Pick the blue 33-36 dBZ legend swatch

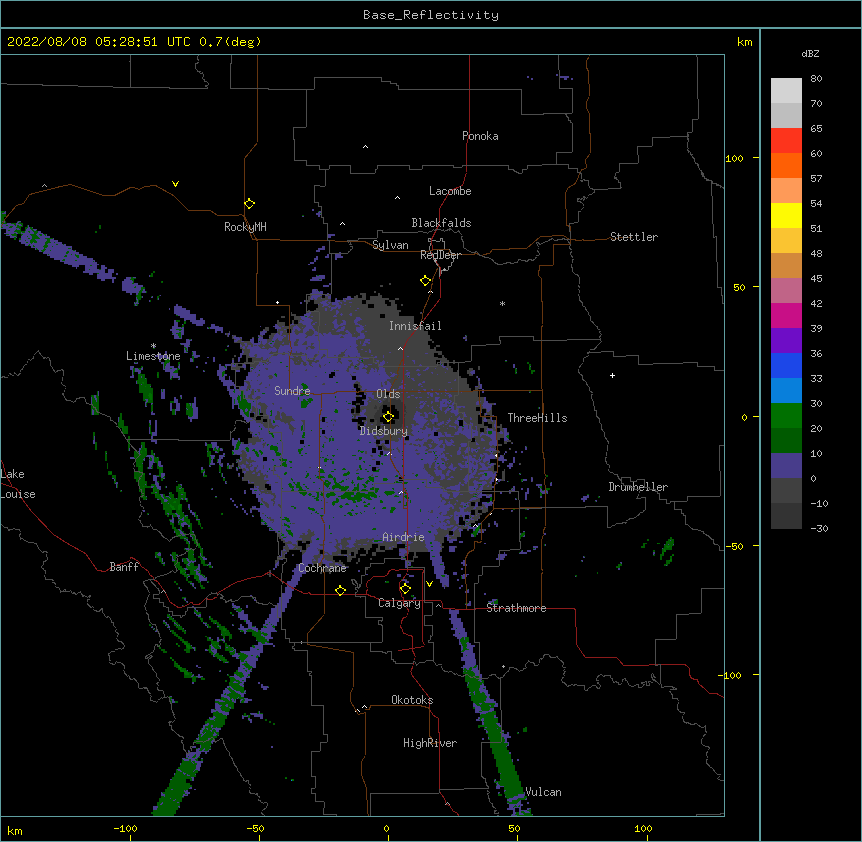point(786,366)
